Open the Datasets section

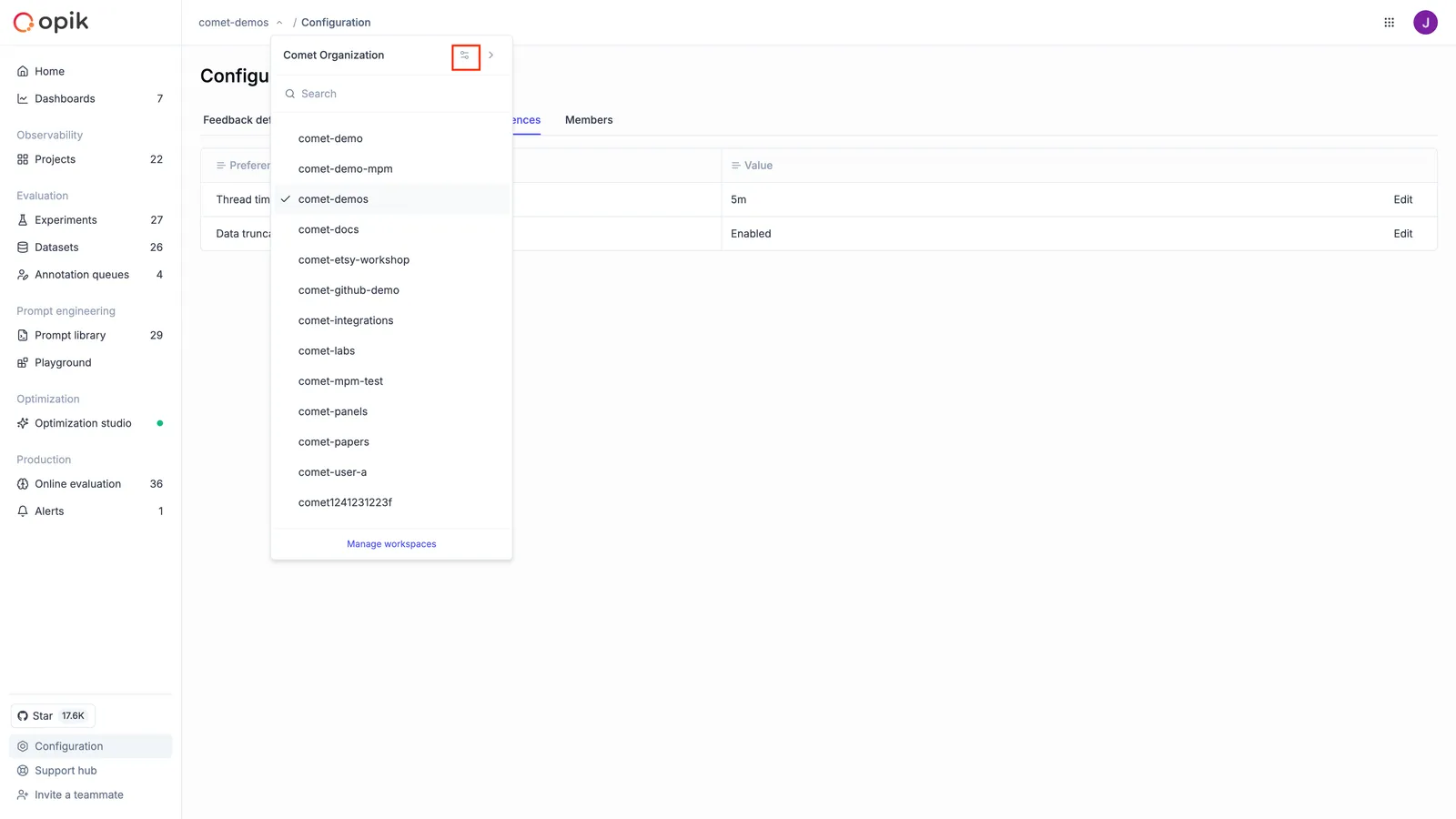click(90, 248)
